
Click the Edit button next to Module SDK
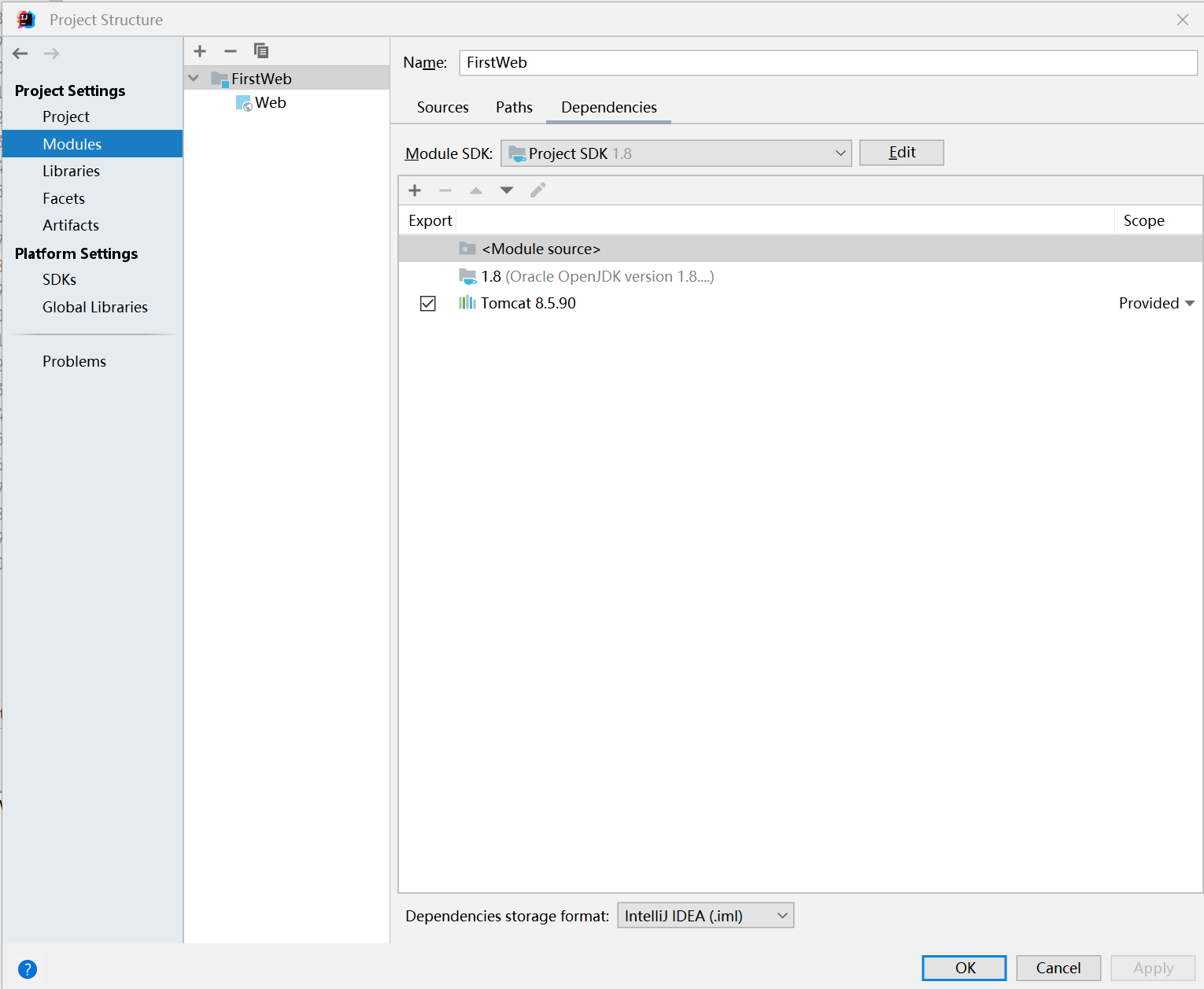pyautogui.click(x=902, y=153)
